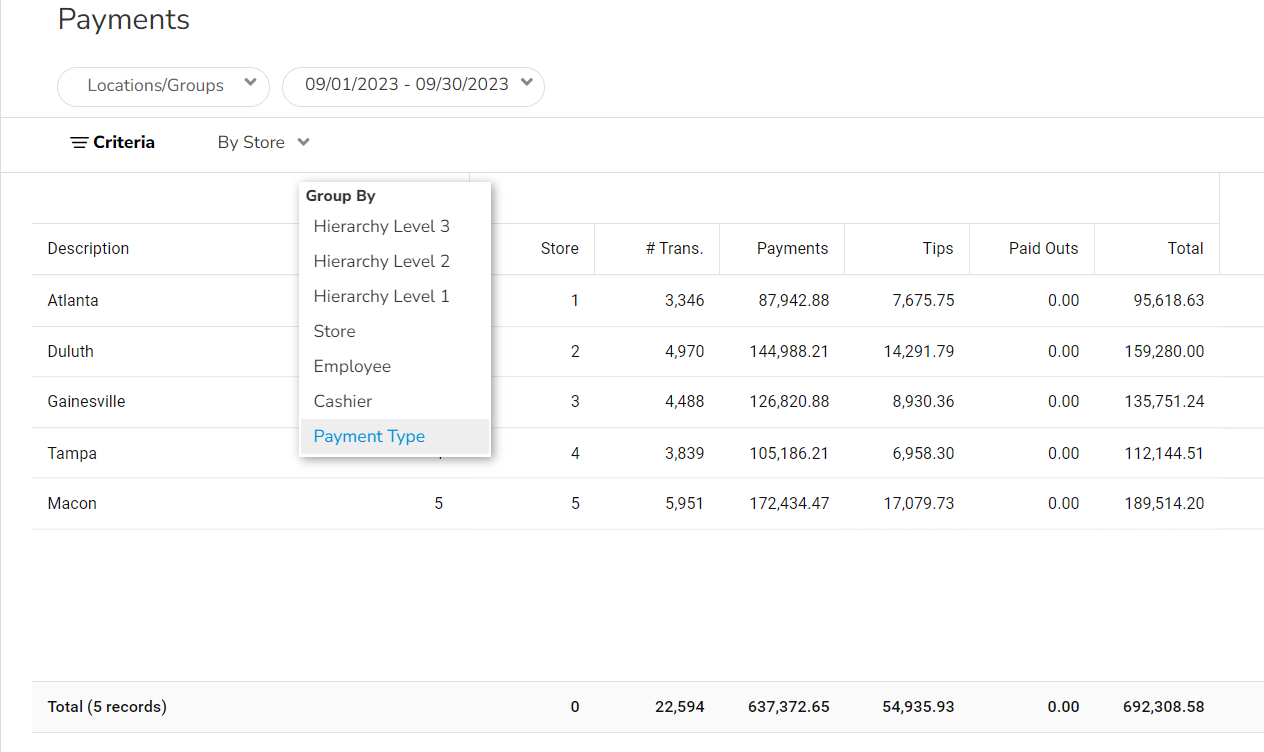Click the Criteria filter icon
The image size is (1264, 752).
point(80,143)
